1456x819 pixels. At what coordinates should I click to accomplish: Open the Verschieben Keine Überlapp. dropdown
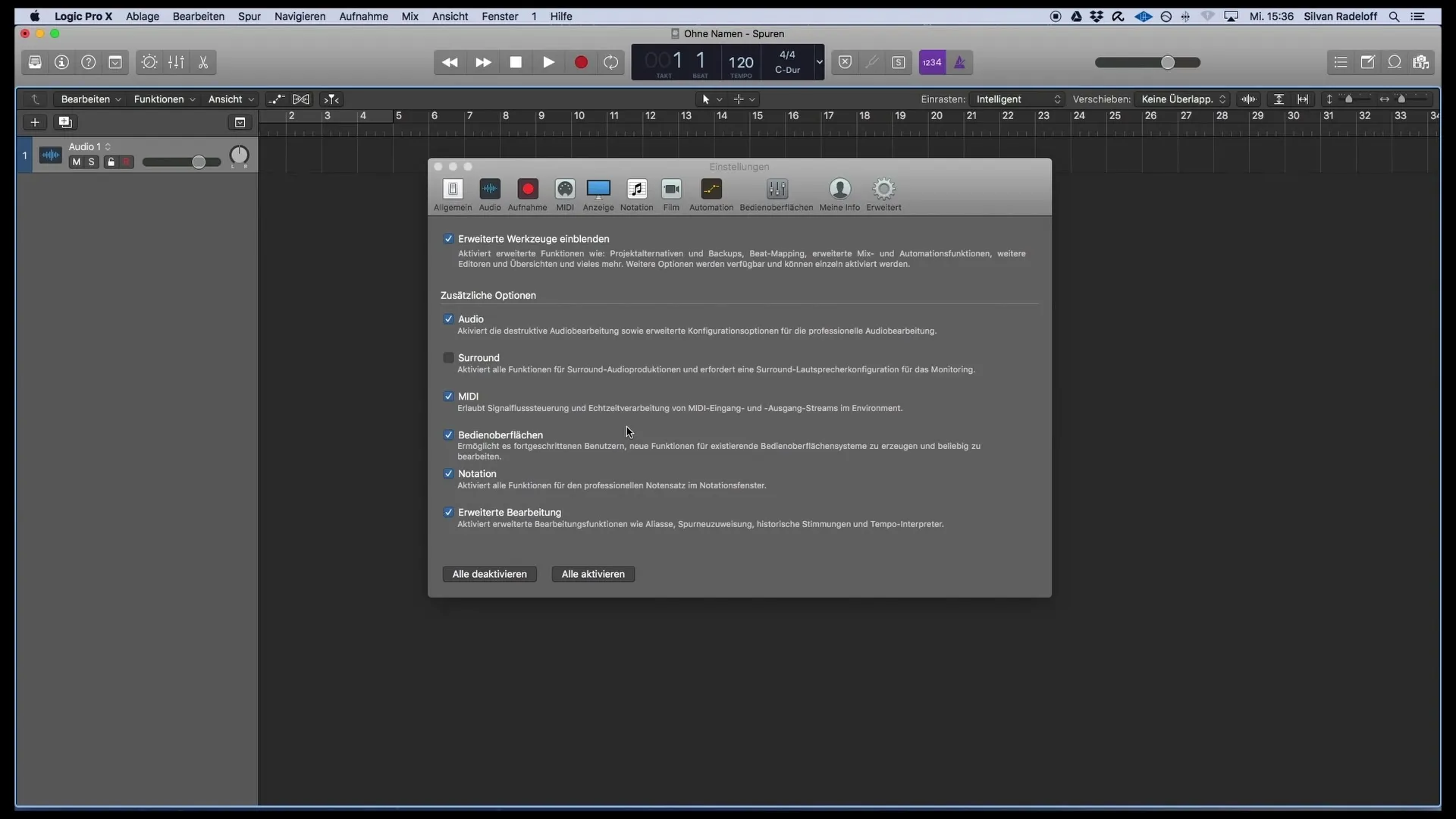pyautogui.click(x=1183, y=99)
